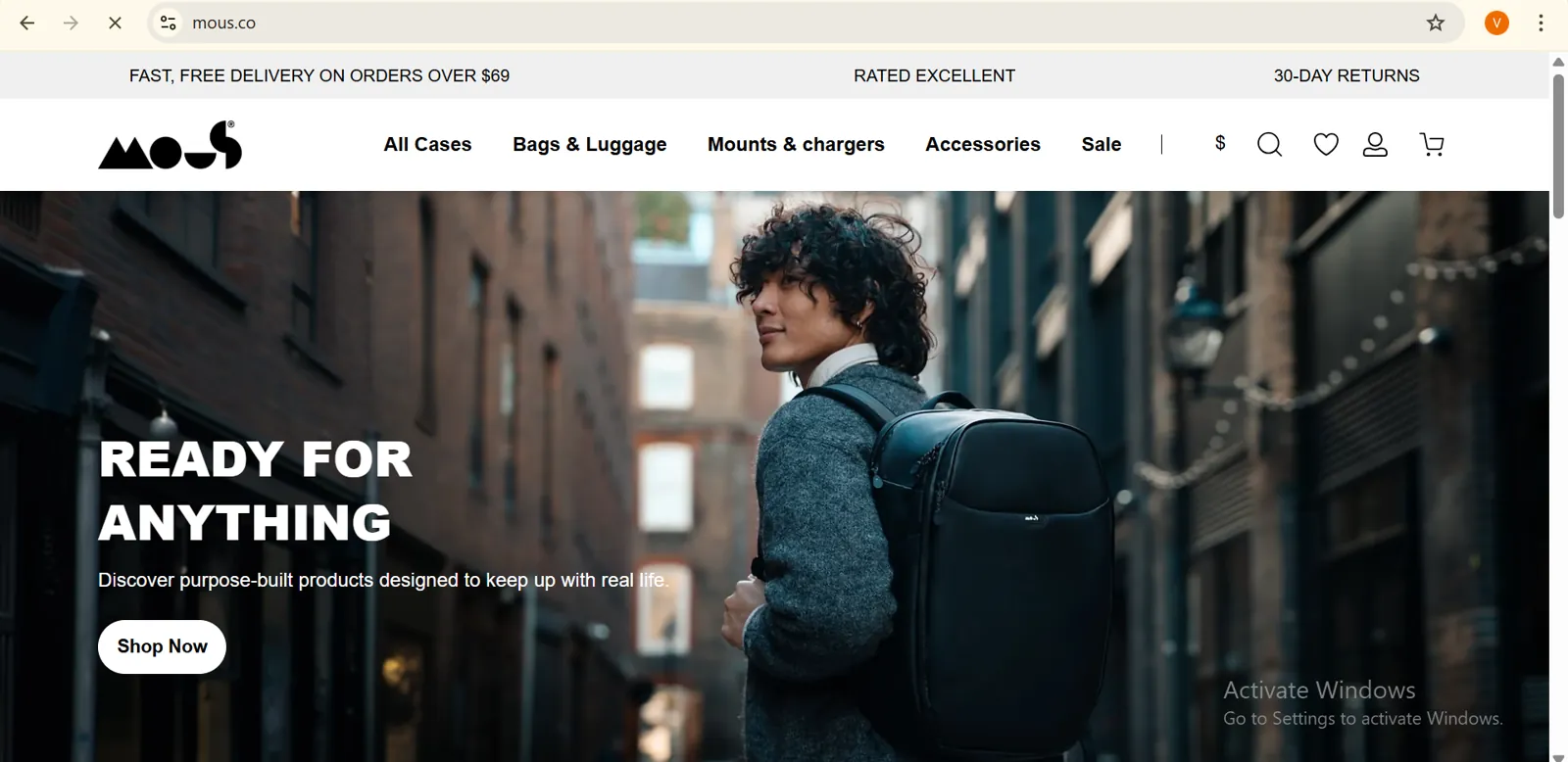The image size is (1568, 762).
Task: Click the mous.co address bar
Action: 784,23
